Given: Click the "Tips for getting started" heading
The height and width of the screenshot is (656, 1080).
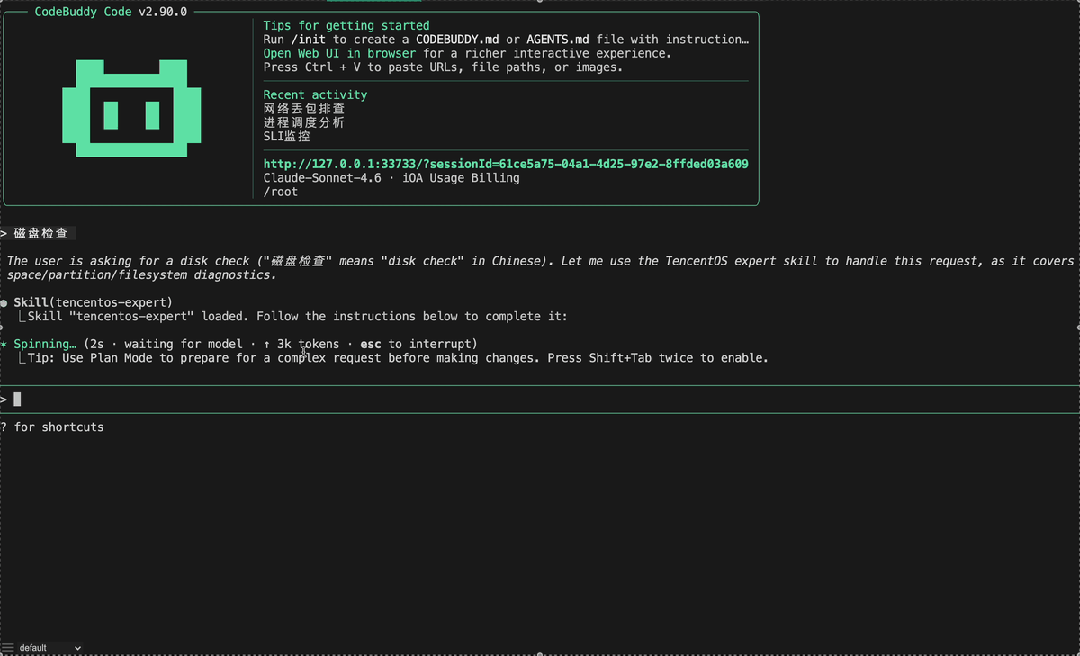Looking at the screenshot, I should [346, 25].
